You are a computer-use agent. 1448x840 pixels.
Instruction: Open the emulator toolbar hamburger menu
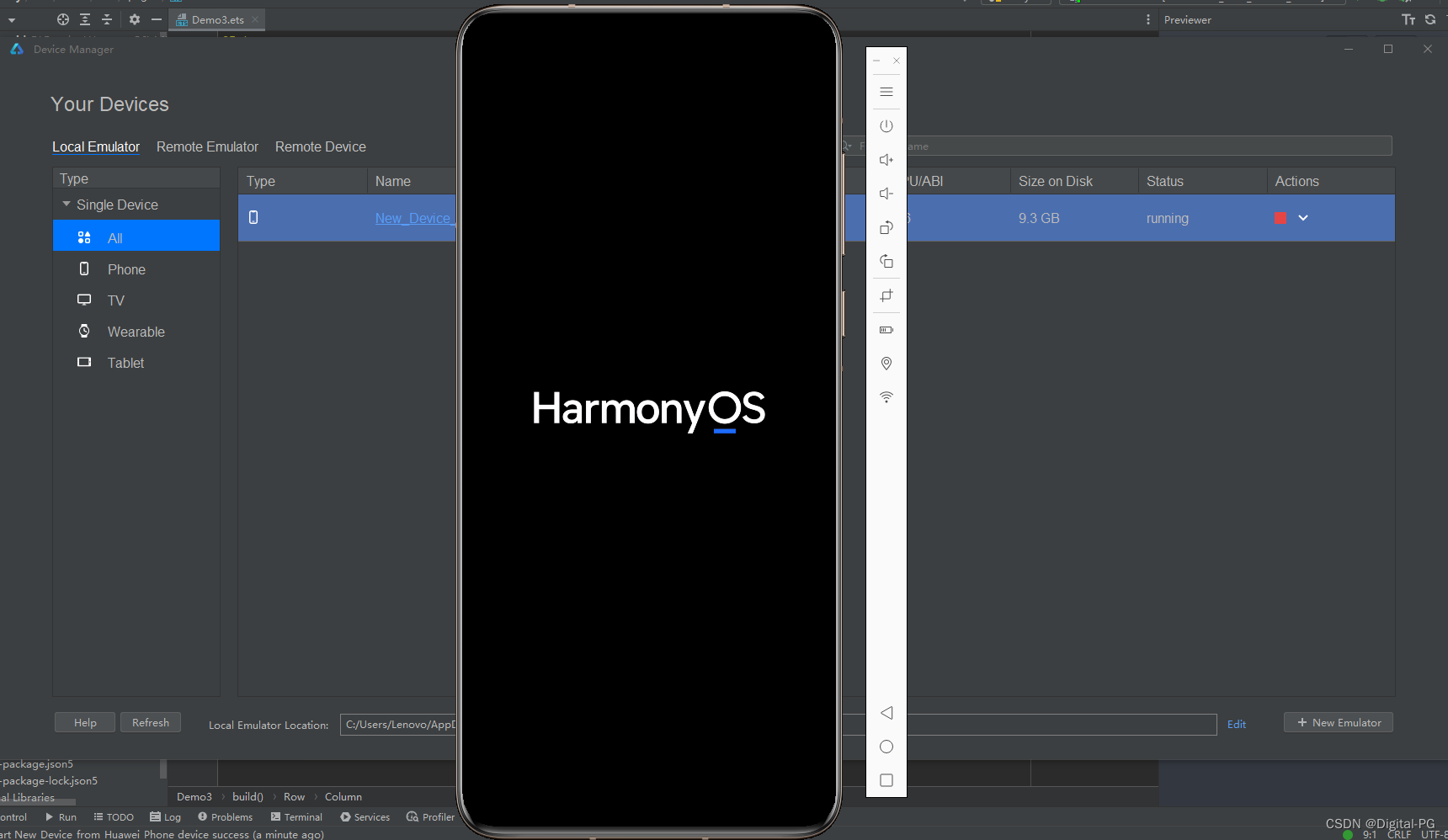[886, 92]
